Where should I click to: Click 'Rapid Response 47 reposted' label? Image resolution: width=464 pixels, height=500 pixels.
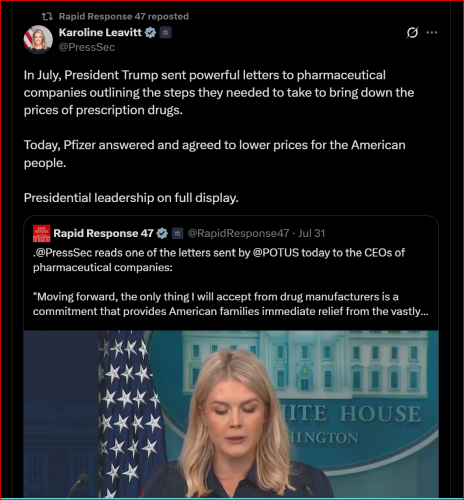coord(124,16)
